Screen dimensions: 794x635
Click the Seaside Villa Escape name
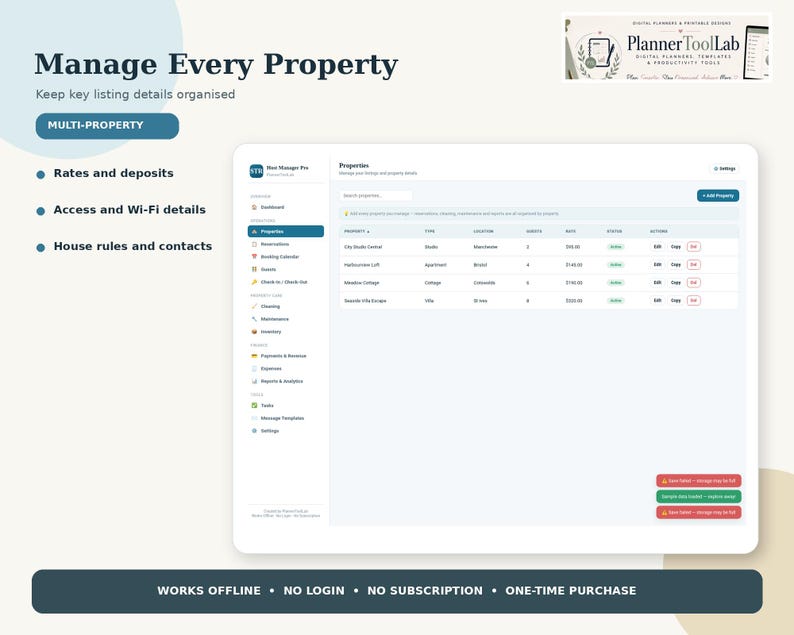click(x=365, y=301)
